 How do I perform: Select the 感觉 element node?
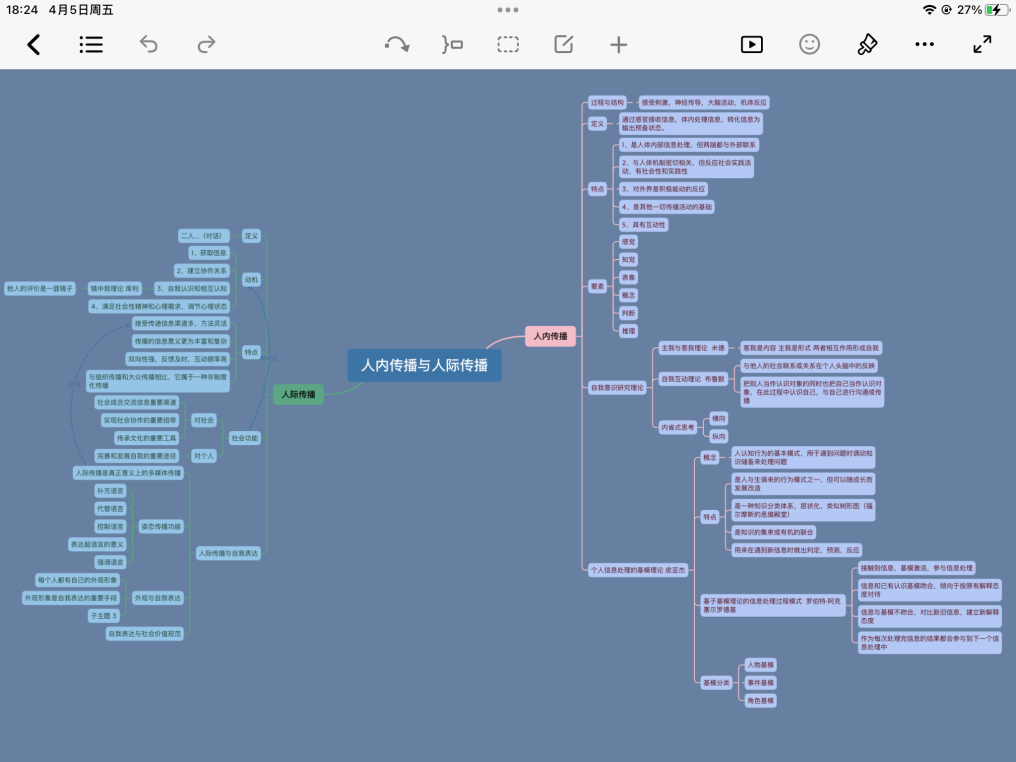coord(629,242)
